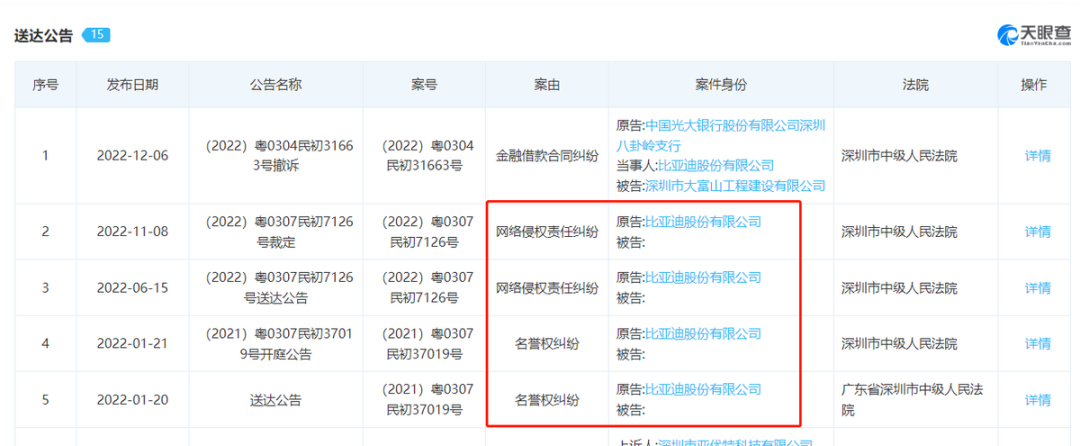The image size is (1080, 446).
Task: Click plaintiff 比亚迪股份有限公司 in row 5
Action: (702, 390)
